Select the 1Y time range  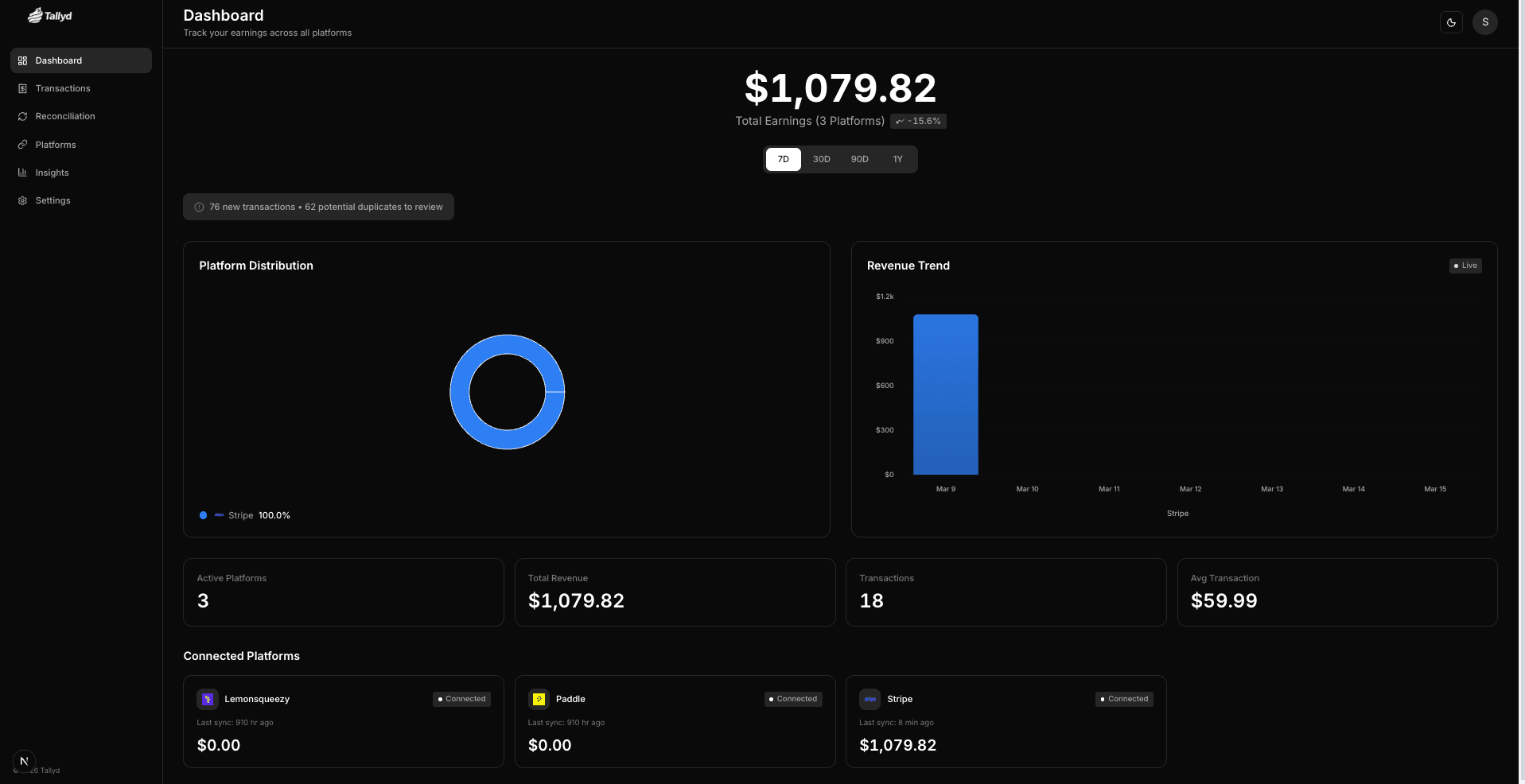[897, 159]
